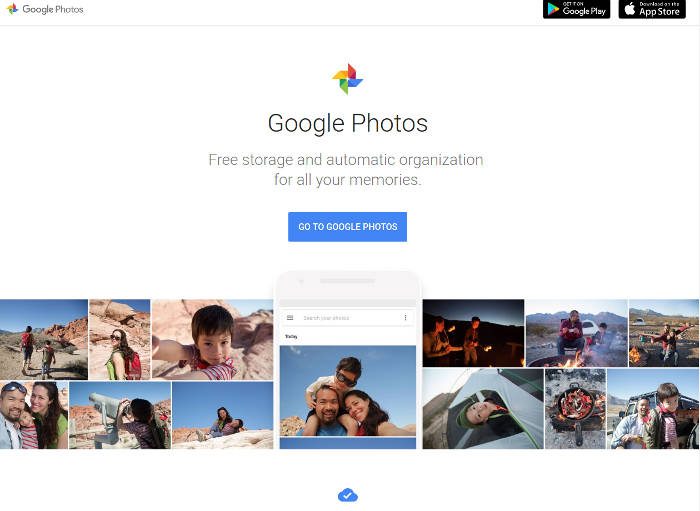
Task: Open photo of father and son by jeep
Action: coord(653,408)
